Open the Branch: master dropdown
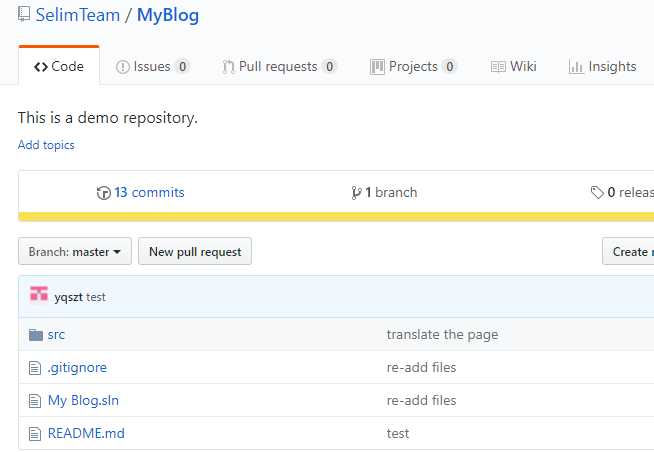 click(x=75, y=251)
